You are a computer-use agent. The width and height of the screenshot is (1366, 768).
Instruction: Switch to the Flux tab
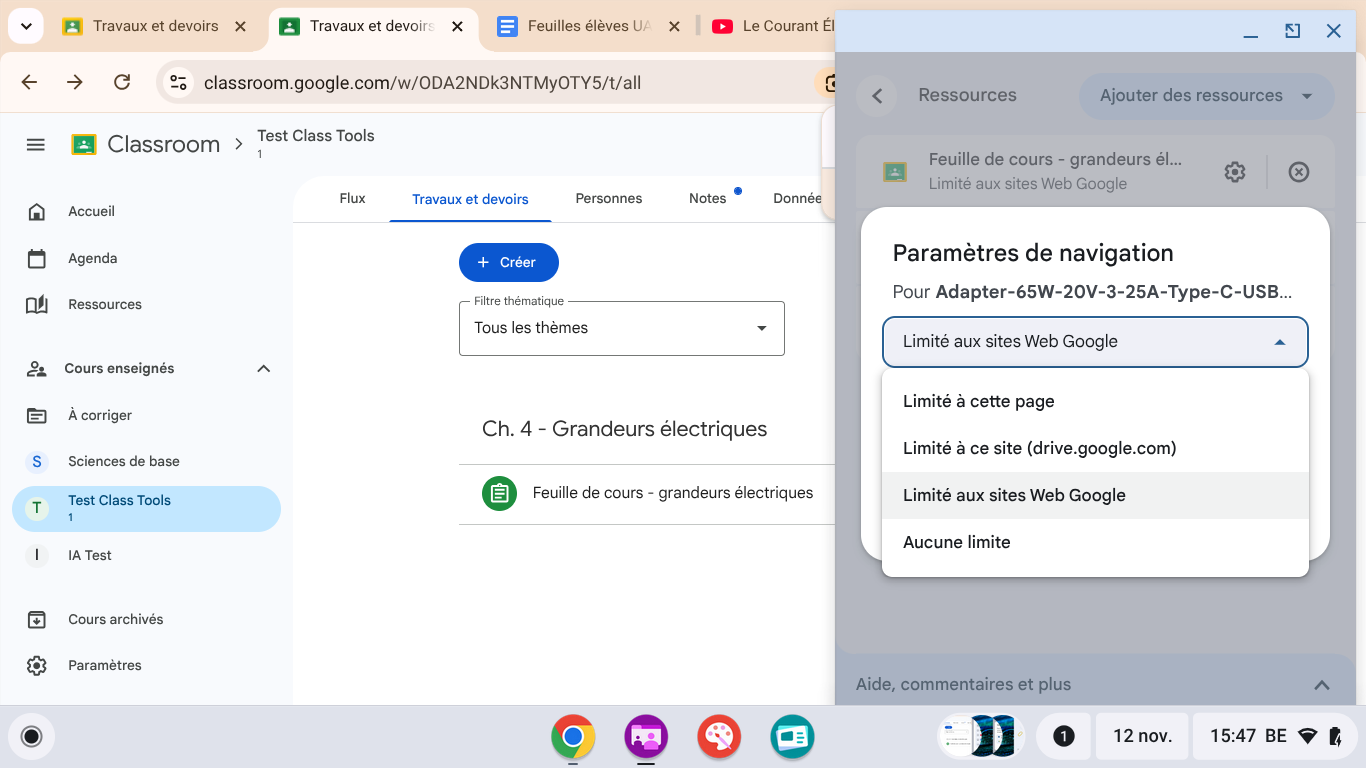[352, 198]
